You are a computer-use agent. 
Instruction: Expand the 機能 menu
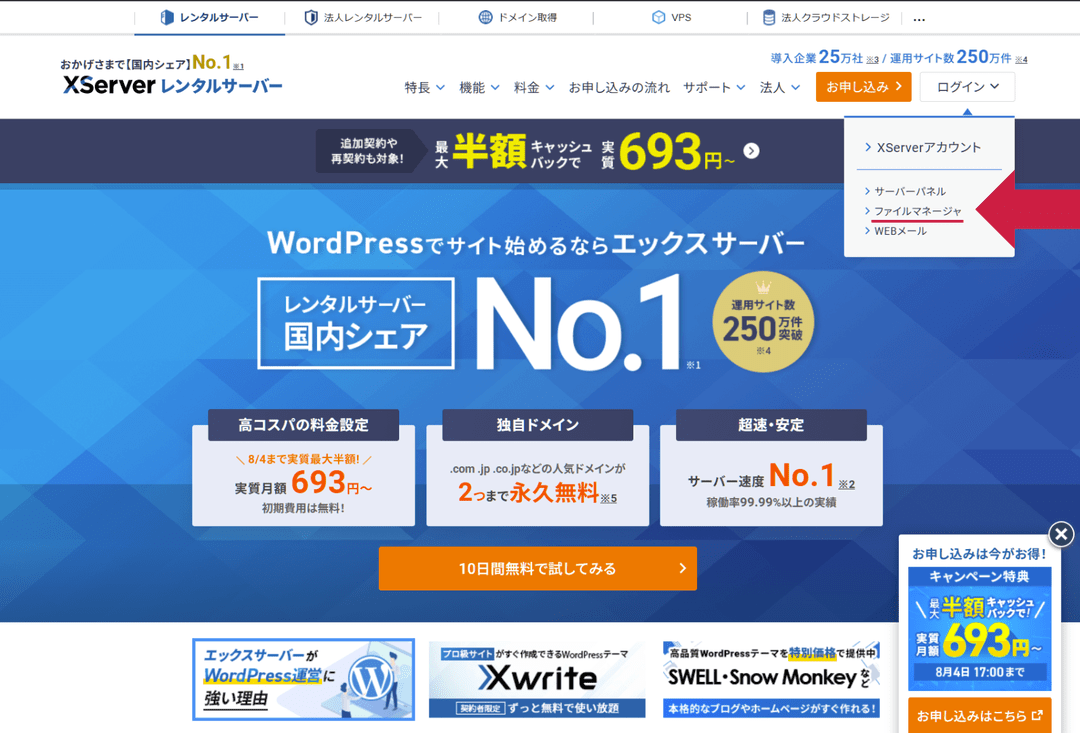(x=479, y=87)
